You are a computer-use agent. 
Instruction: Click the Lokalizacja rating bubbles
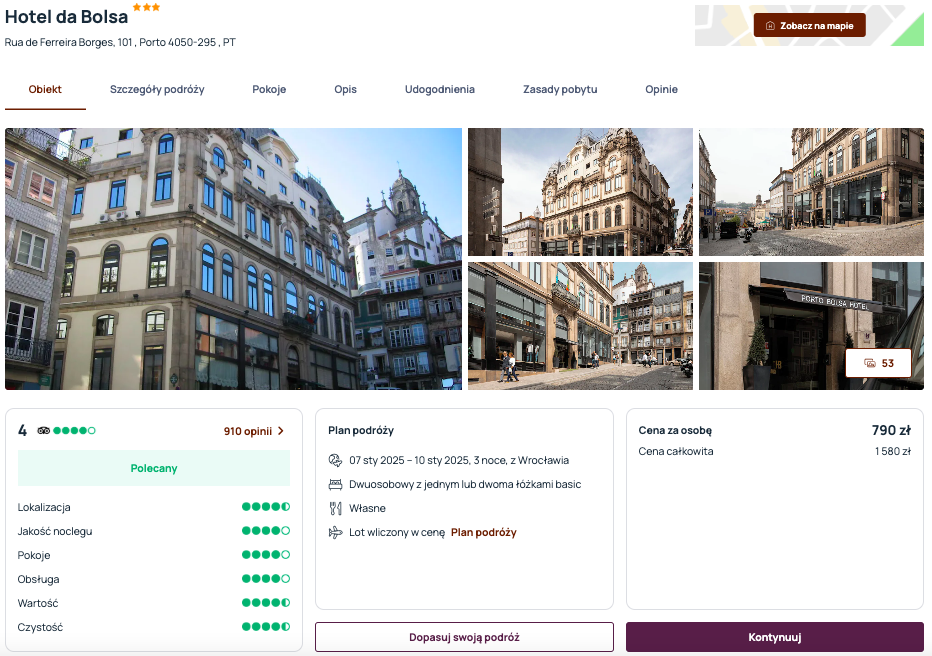pyautogui.click(x=266, y=507)
